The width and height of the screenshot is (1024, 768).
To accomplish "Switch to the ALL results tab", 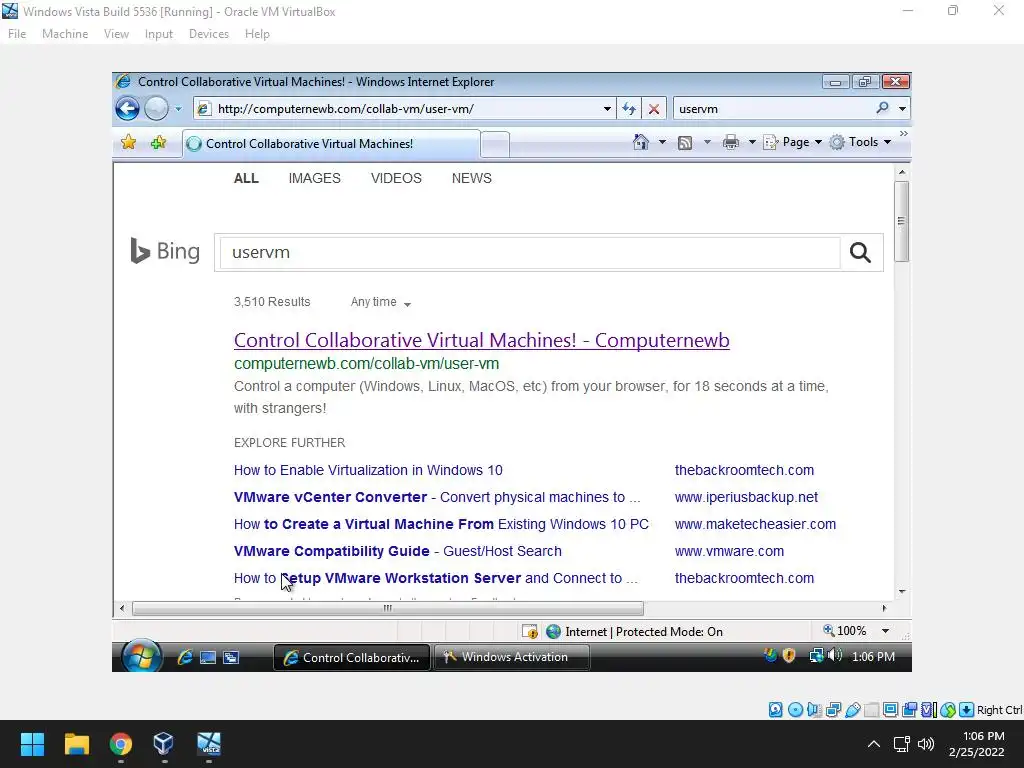I will coord(246,178).
